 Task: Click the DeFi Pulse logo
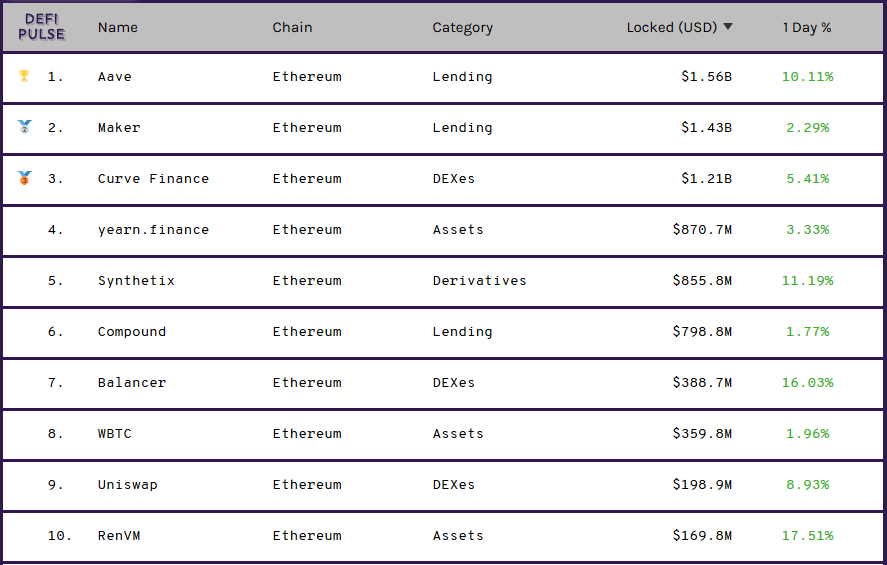pos(41,27)
